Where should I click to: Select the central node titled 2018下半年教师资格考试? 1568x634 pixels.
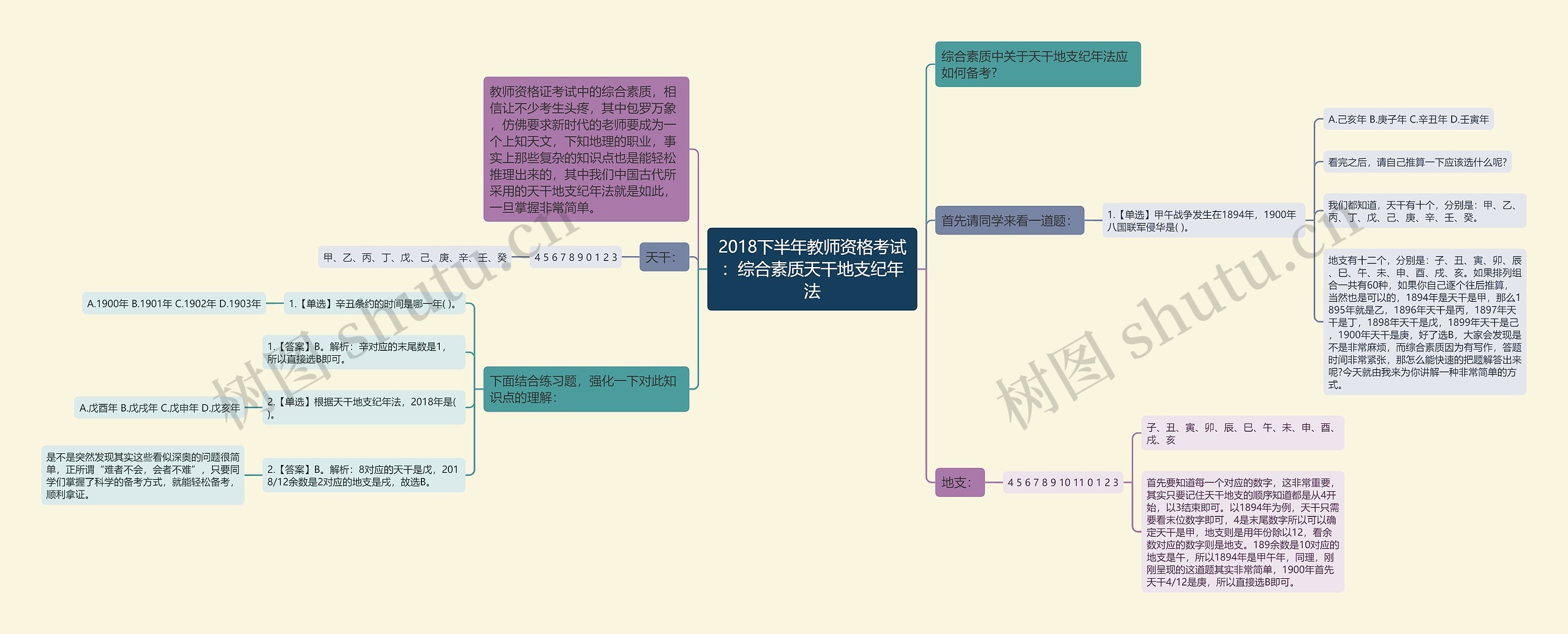tap(812, 269)
